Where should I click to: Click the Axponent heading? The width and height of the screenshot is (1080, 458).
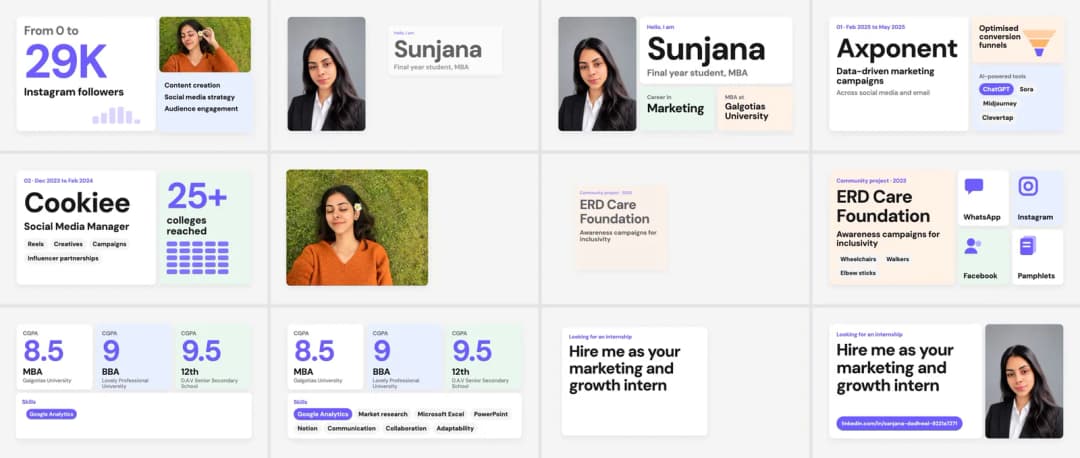click(897, 48)
